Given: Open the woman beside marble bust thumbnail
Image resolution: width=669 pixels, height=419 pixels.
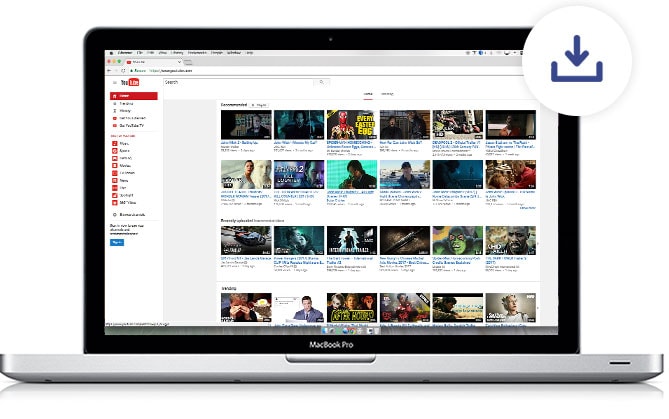Looking at the screenshot, I should coord(246,174).
